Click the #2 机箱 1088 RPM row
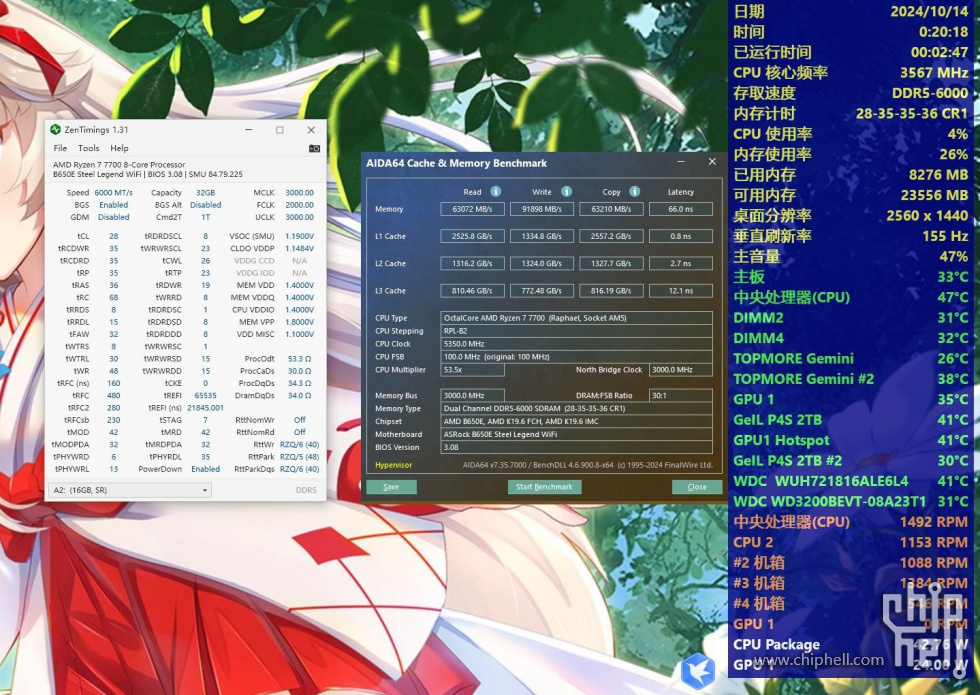The height and width of the screenshot is (695, 980). pos(851,562)
